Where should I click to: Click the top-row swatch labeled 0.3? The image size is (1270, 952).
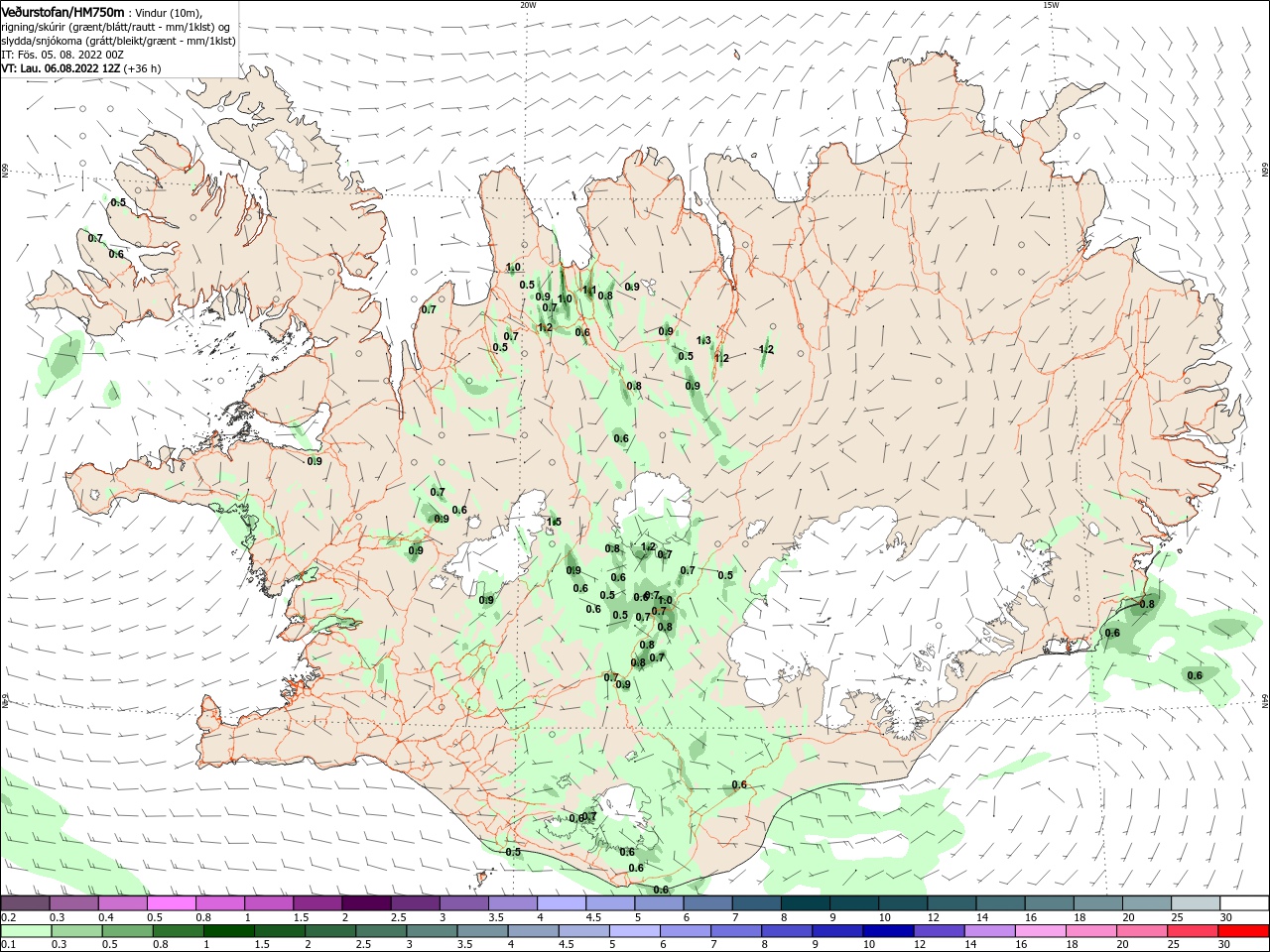tap(73, 903)
